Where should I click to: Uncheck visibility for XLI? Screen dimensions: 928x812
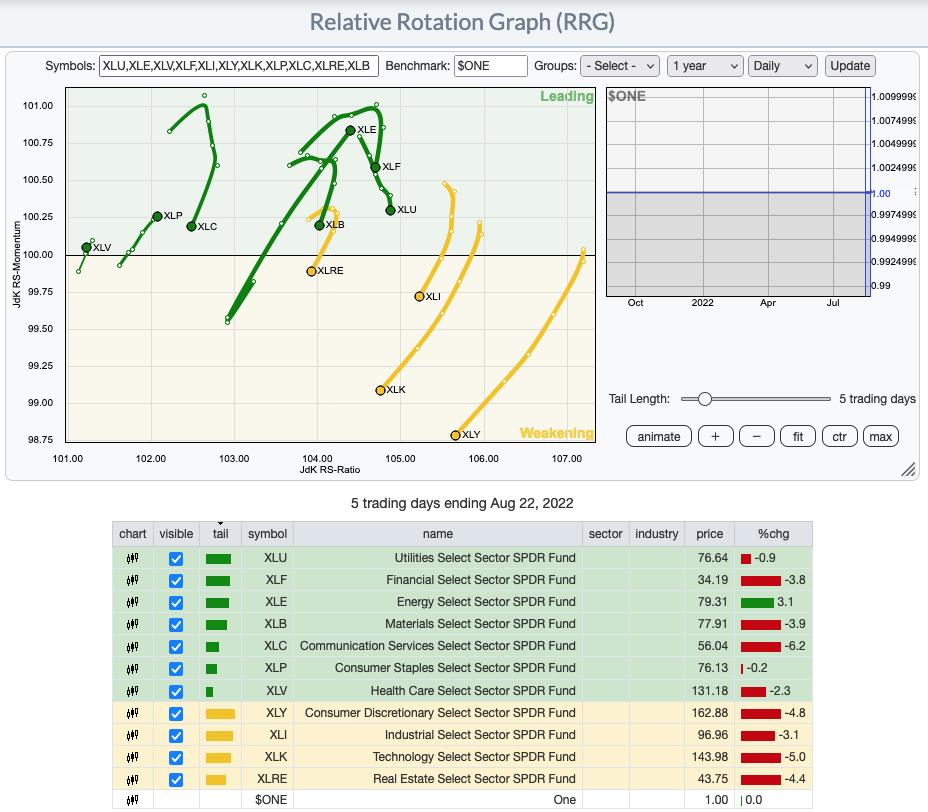click(x=176, y=736)
